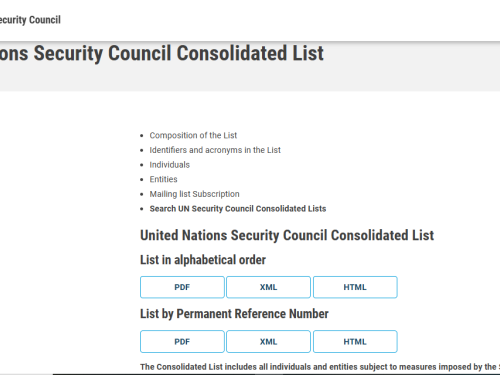Image resolution: width=500 pixels, height=375 pixels.
Task: Get the alphabetical order list in XML
Action: (268, 287)
